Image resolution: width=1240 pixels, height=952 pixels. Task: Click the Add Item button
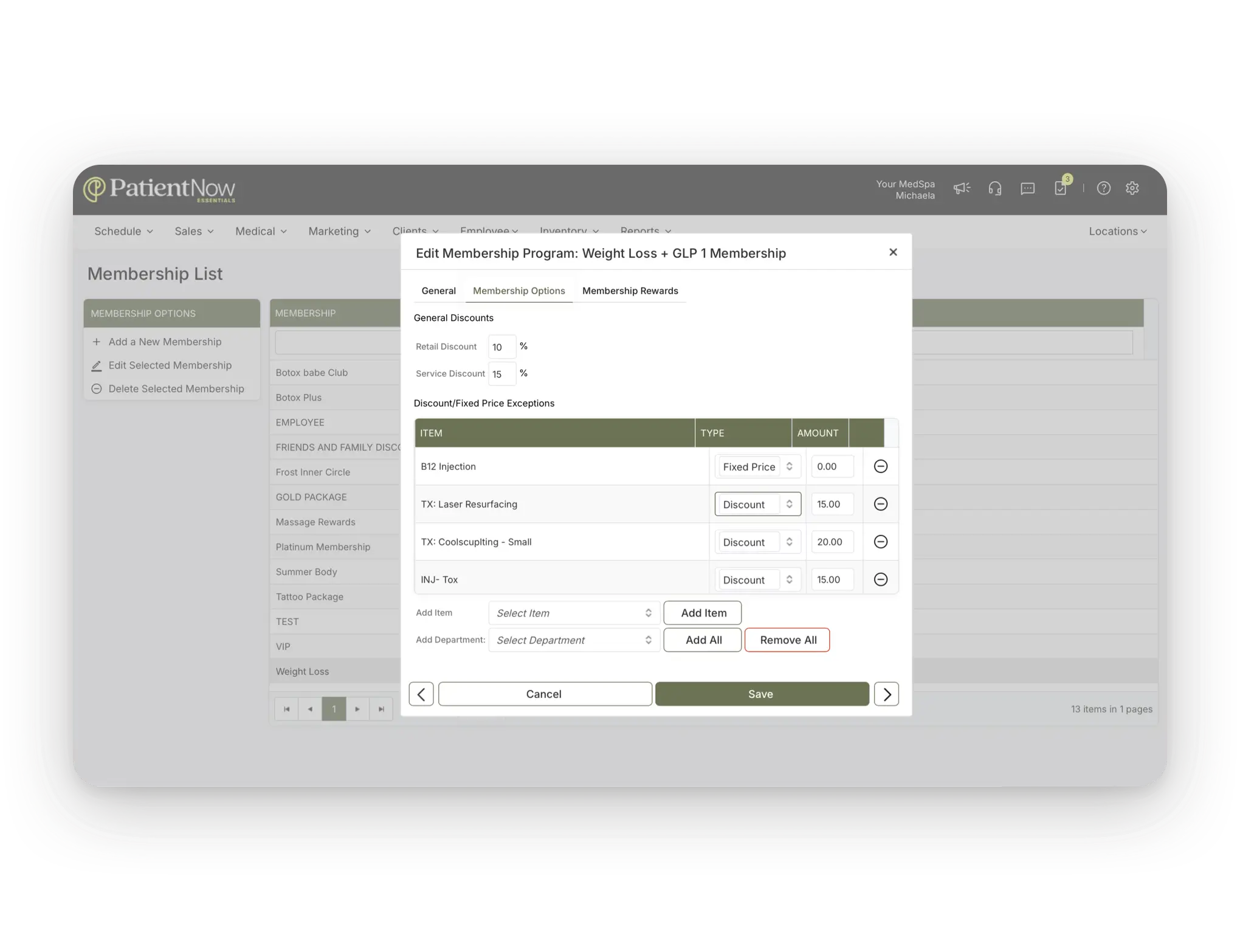click(x=703, y=613)
